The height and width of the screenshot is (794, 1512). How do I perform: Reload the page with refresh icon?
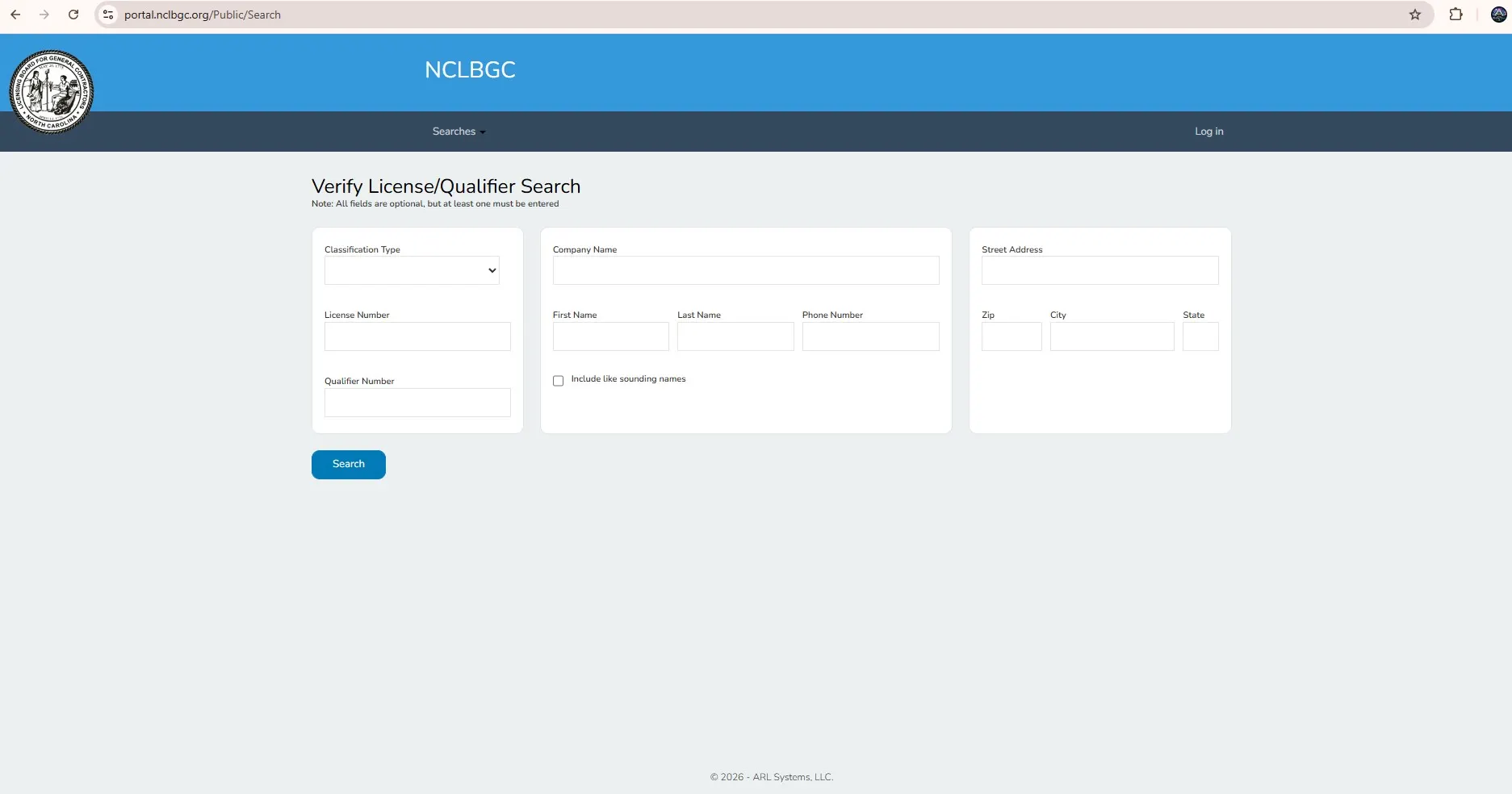[x=73, y=15]
